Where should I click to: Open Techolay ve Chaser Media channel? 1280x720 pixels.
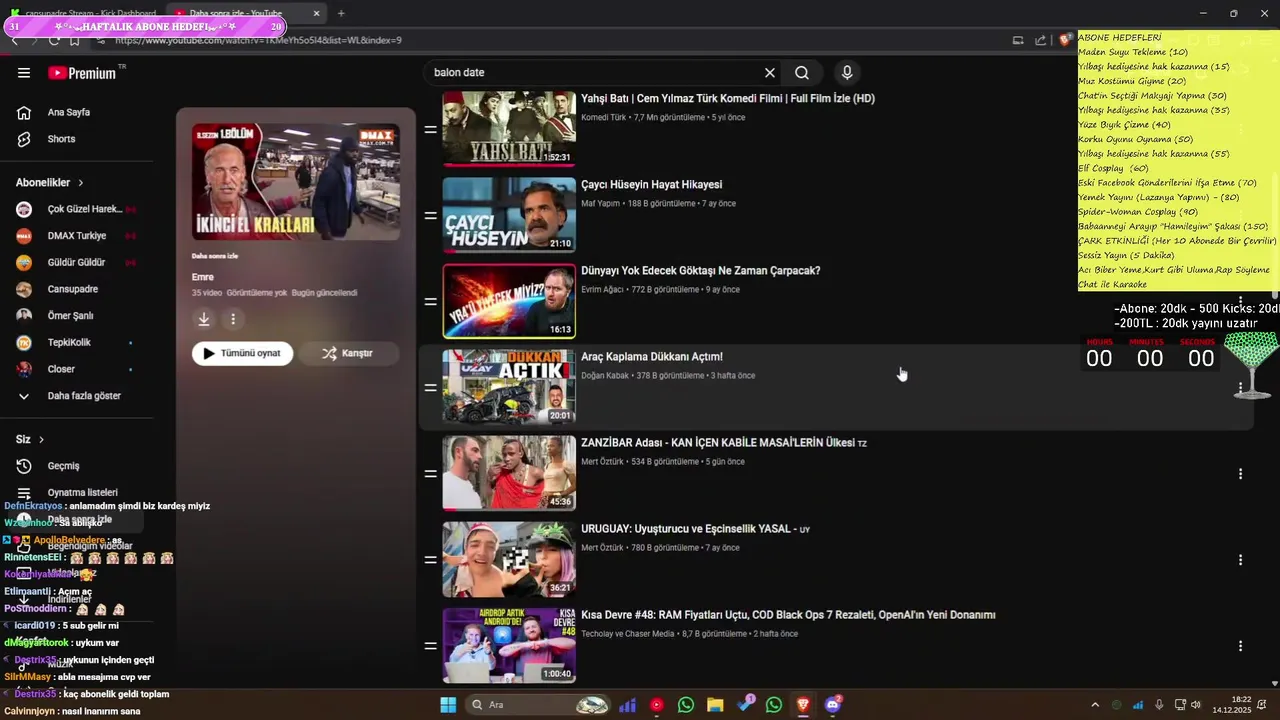click(628, 634)
